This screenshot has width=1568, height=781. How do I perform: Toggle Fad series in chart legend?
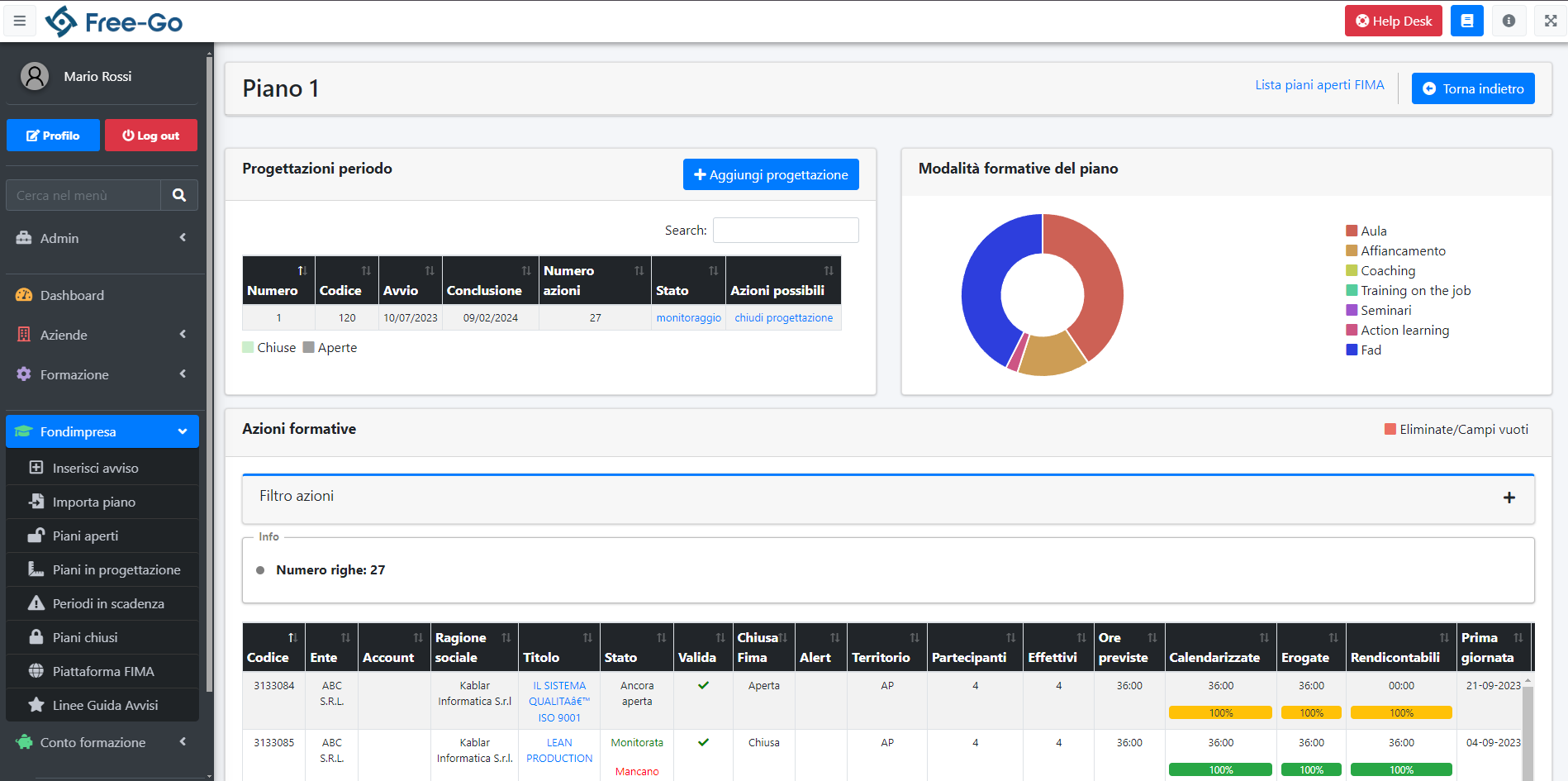[x=1364, y=350]
